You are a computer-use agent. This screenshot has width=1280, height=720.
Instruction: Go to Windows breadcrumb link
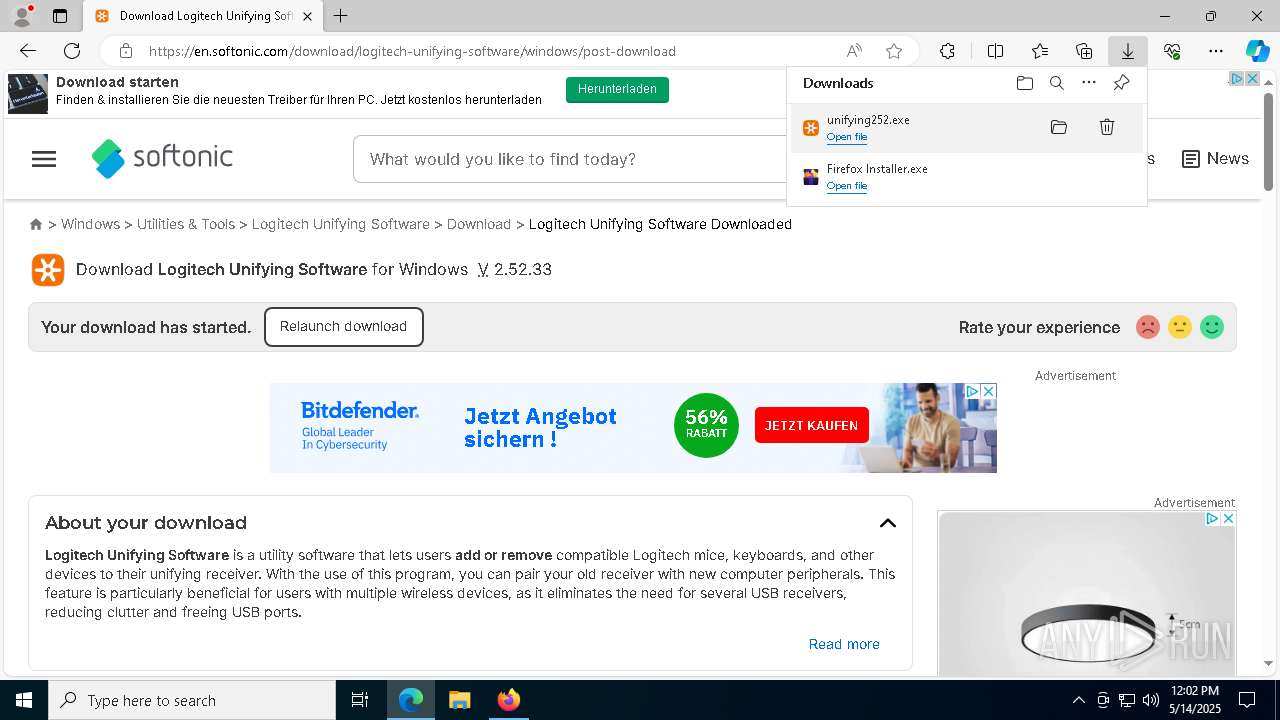click(90, 224)
